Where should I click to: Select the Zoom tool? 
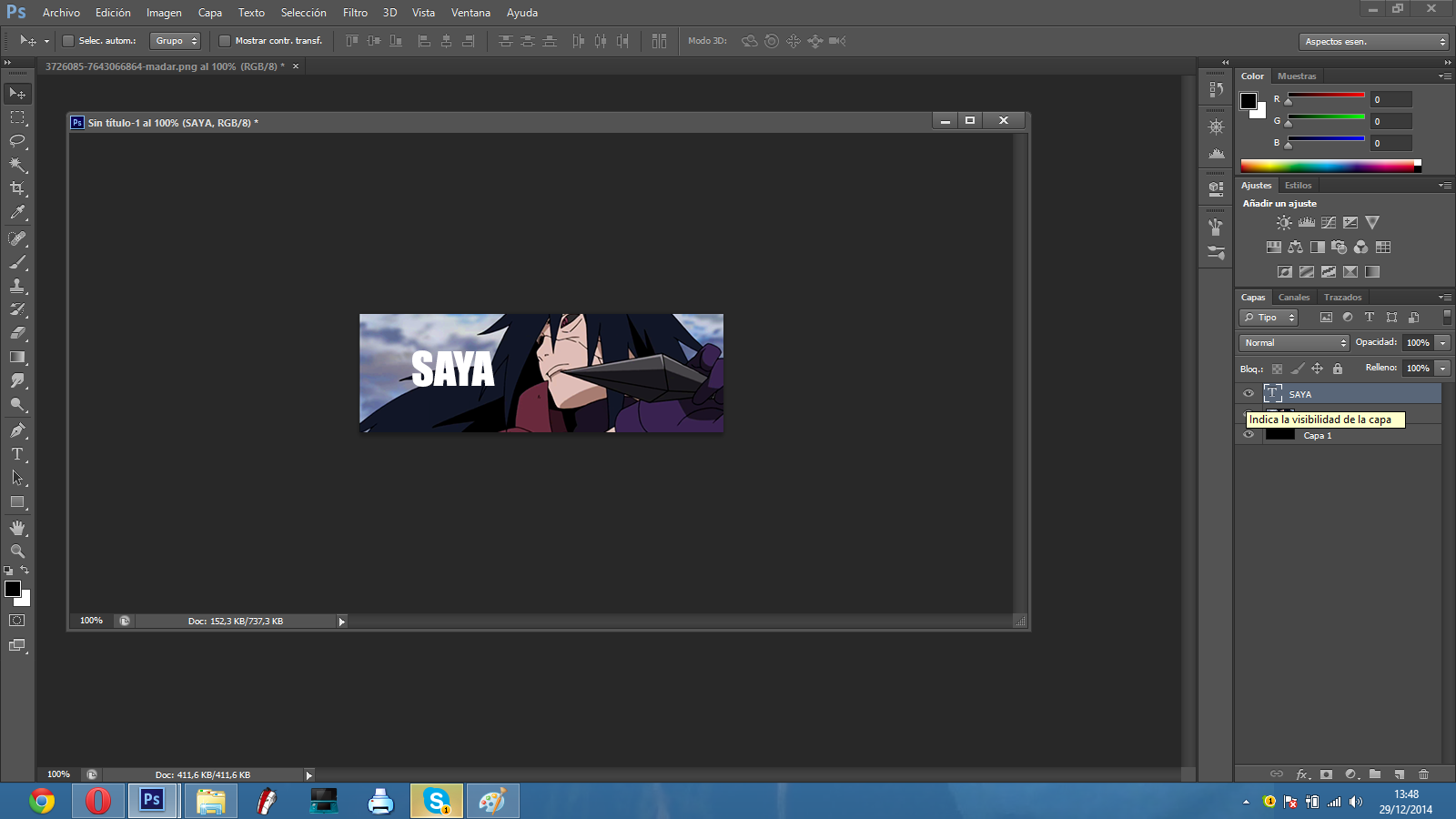click(17, 551)
